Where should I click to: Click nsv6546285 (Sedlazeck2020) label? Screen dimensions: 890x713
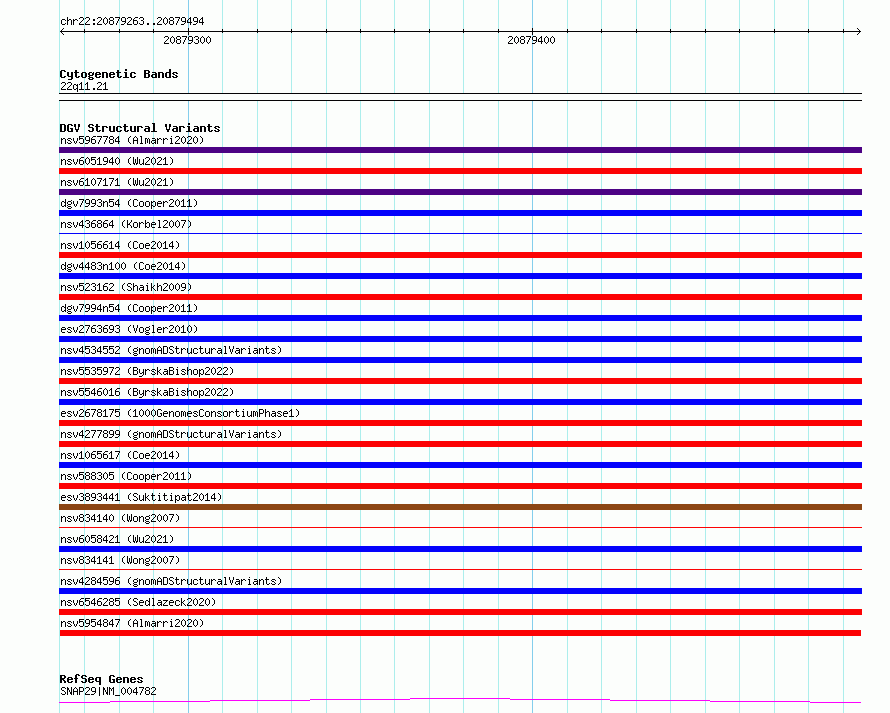pyautogui.click(x=138, y=602)
